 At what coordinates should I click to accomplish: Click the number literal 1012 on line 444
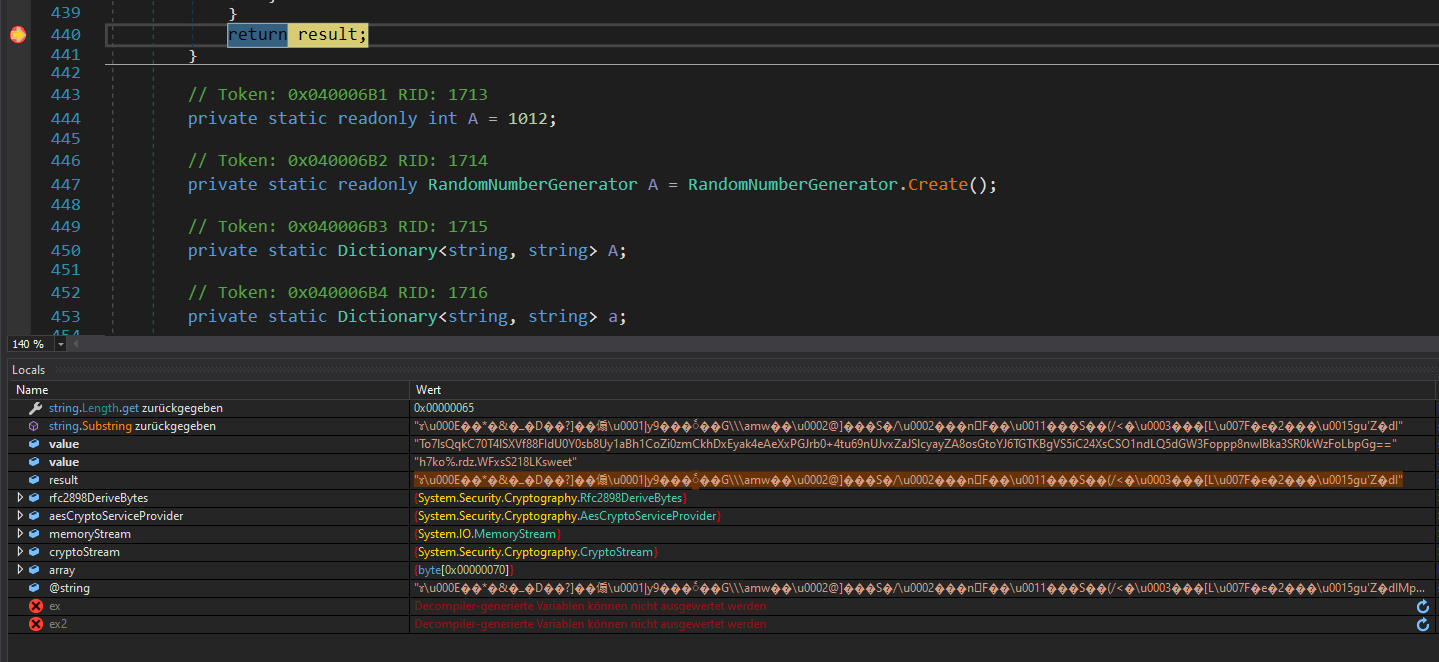click(527, 119)
